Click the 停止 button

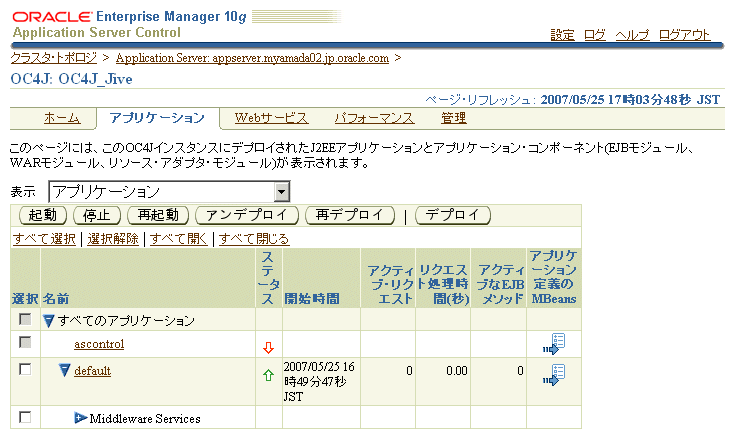click(97, 215)
